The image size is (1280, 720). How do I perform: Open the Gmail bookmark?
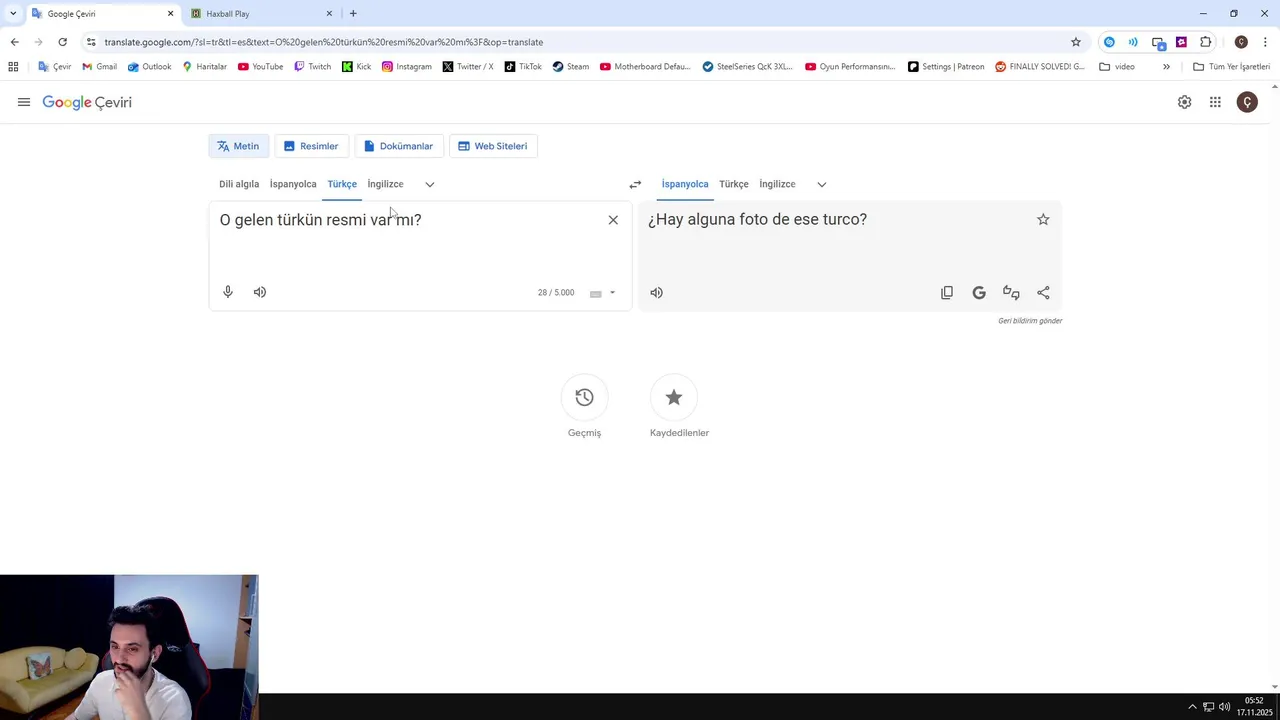(99, 67)
